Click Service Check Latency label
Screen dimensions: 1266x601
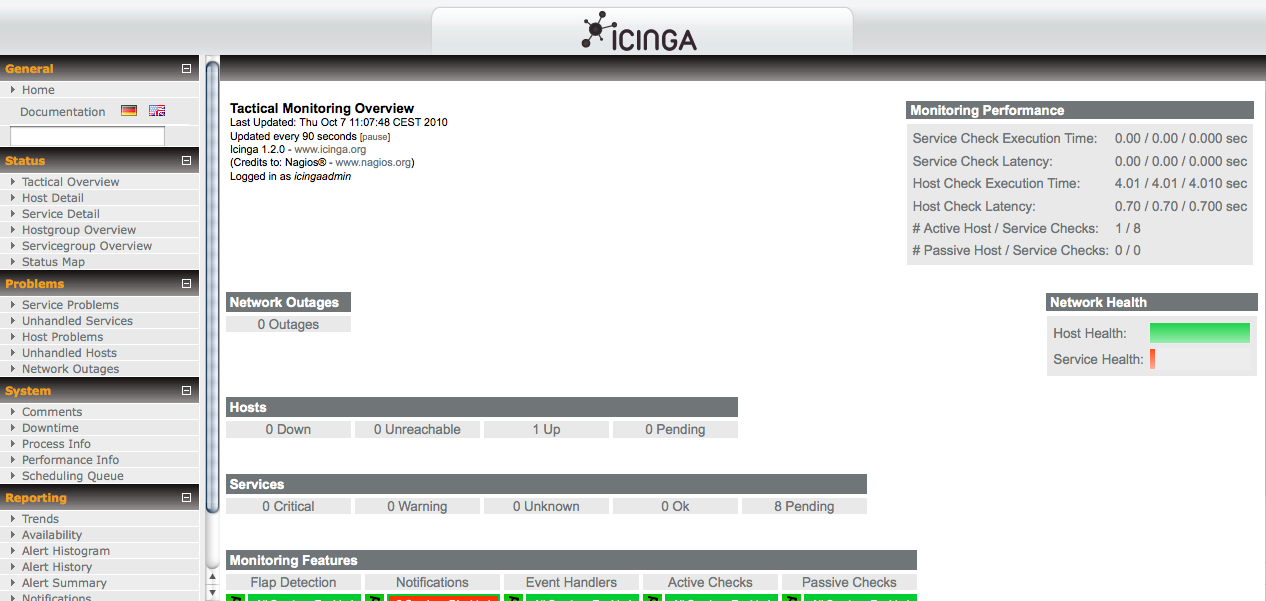coord(982,161)
